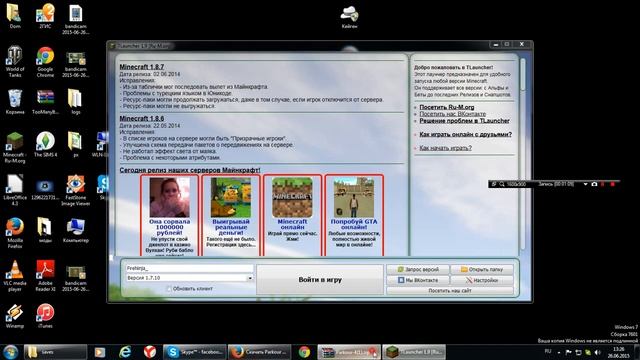Open the Настройки settings button
This screenshot has width=640, height=360.
pyautogui.click(x=482, y=280)
